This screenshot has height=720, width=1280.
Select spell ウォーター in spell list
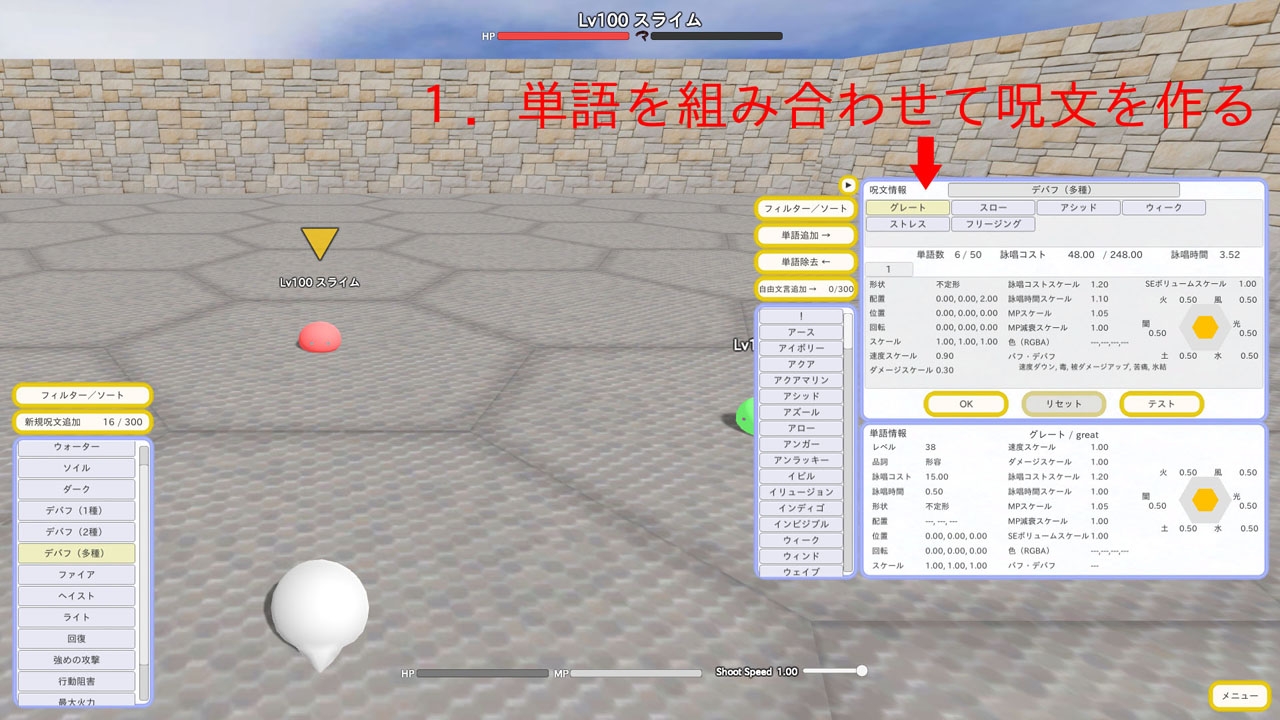click(77, 447)
